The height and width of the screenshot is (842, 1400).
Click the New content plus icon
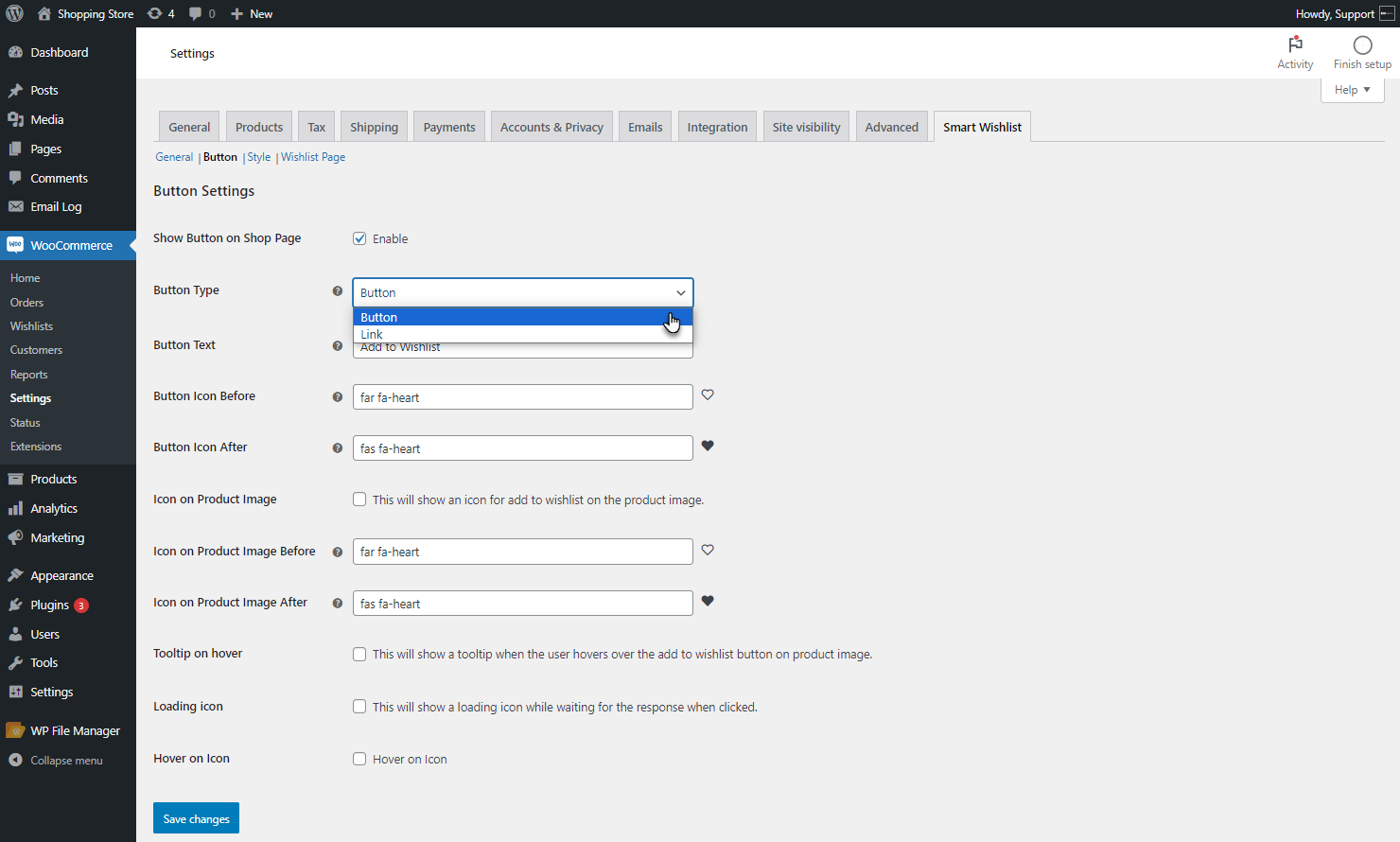237,13
